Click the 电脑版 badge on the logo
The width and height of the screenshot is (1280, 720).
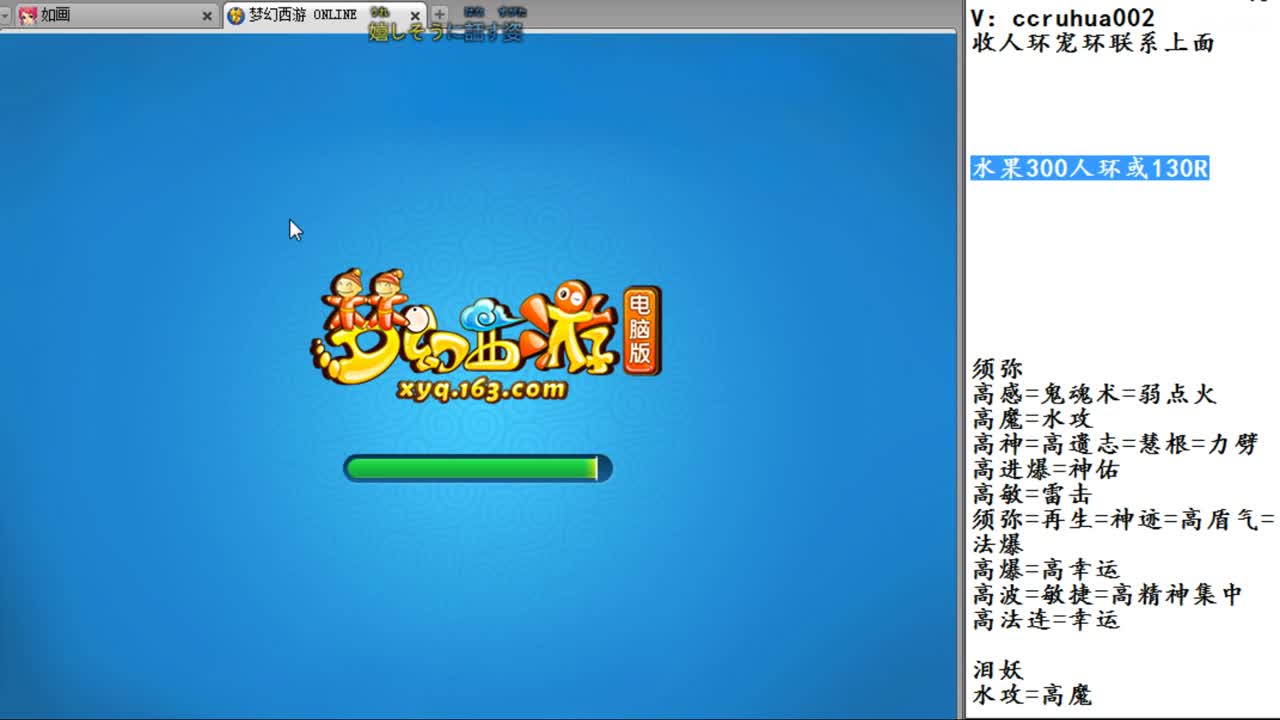coord(641,331)
